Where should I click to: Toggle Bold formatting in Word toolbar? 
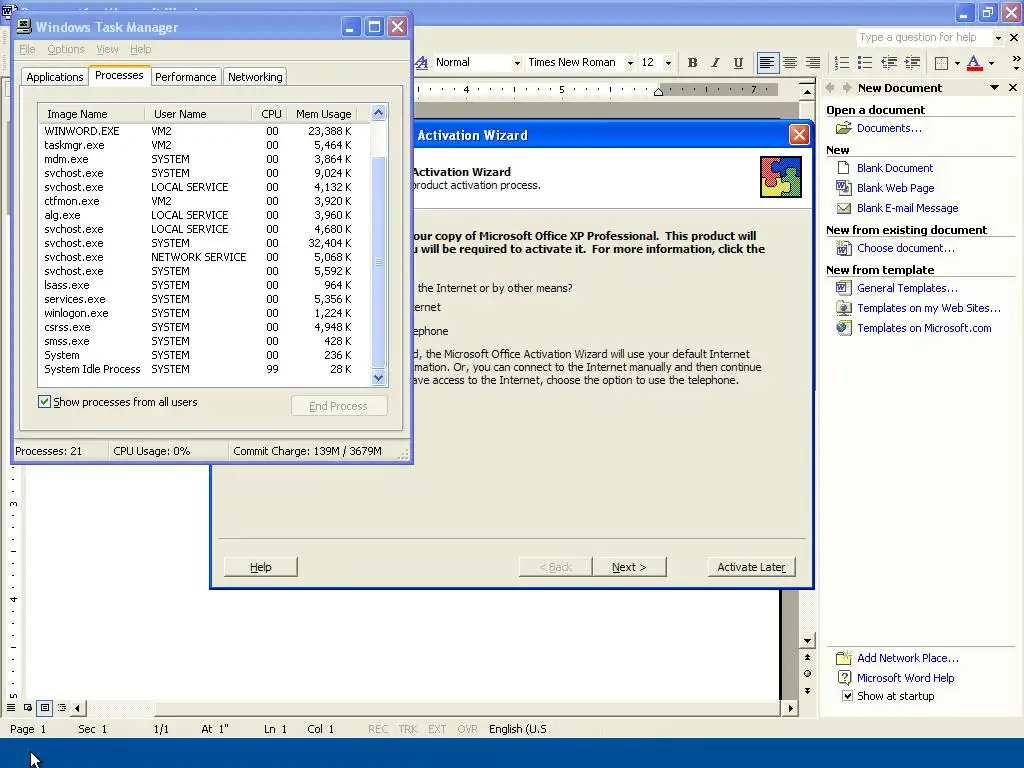click(x=692, y=63)
